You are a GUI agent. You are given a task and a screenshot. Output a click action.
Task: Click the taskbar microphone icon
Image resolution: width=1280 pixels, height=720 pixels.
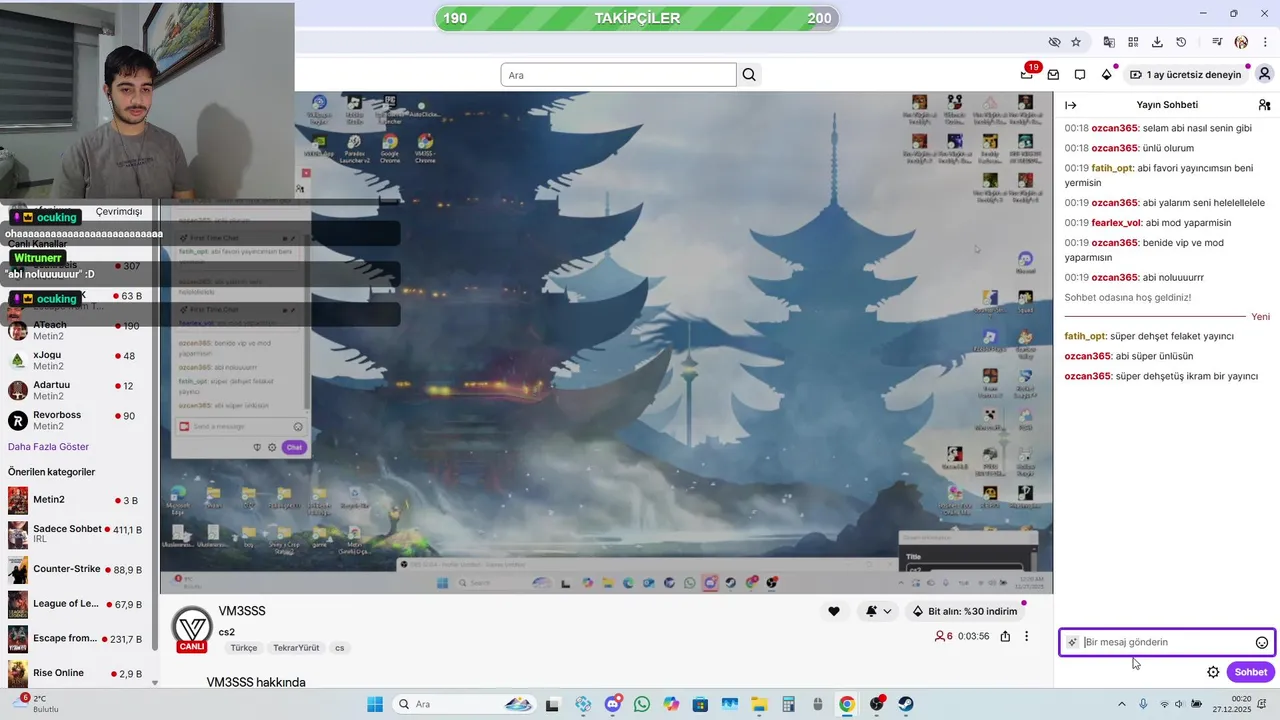click(x=1143, y=704)
